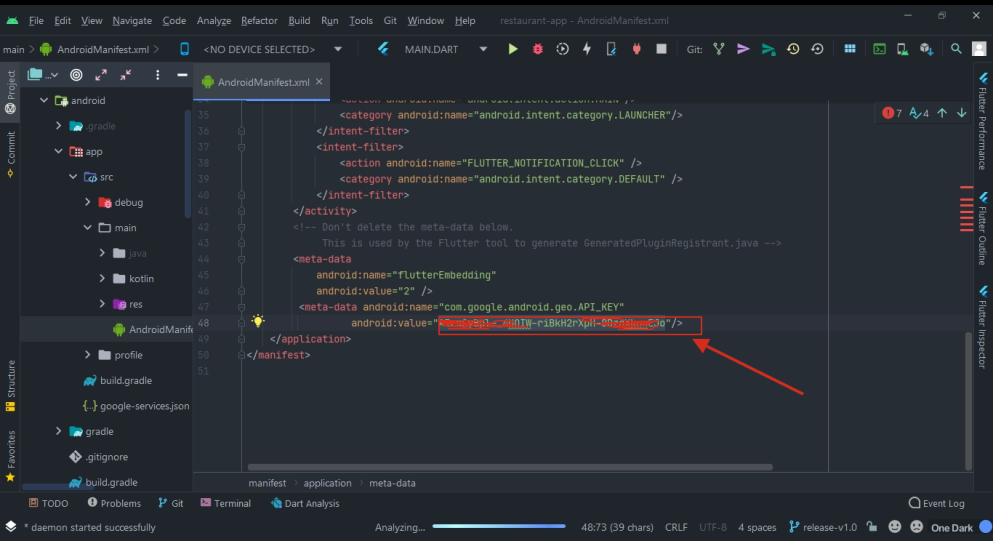
Task: Run the app with the green play button
Action: [512, 49]
